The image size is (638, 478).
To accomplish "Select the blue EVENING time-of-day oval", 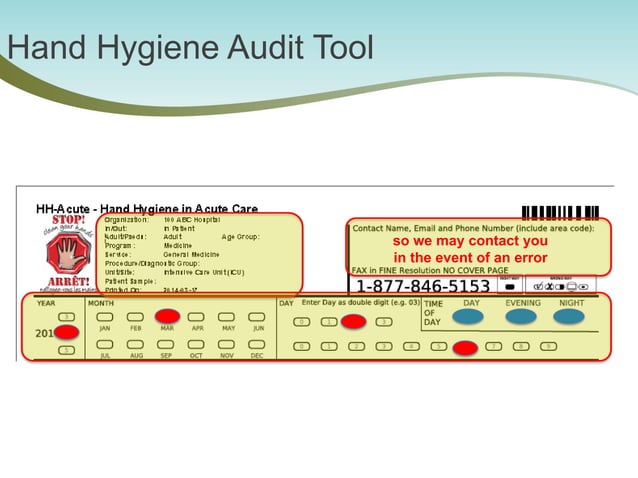I will (x=521, y=316).
